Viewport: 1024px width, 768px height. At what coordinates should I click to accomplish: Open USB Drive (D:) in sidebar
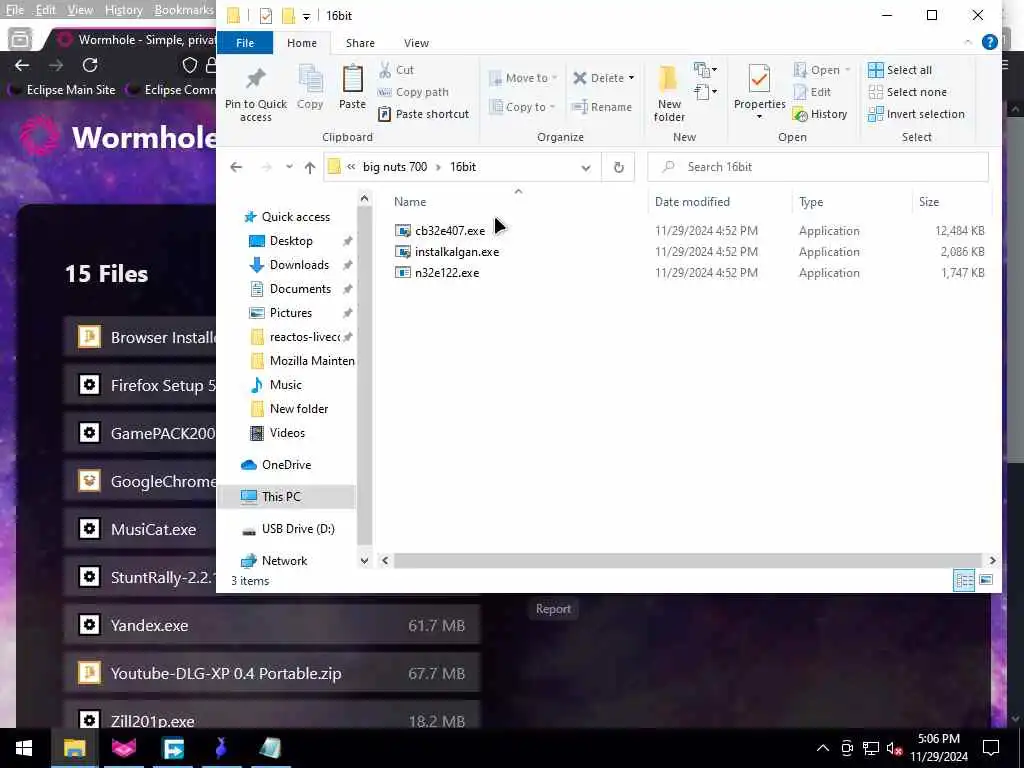coord(298,528)
